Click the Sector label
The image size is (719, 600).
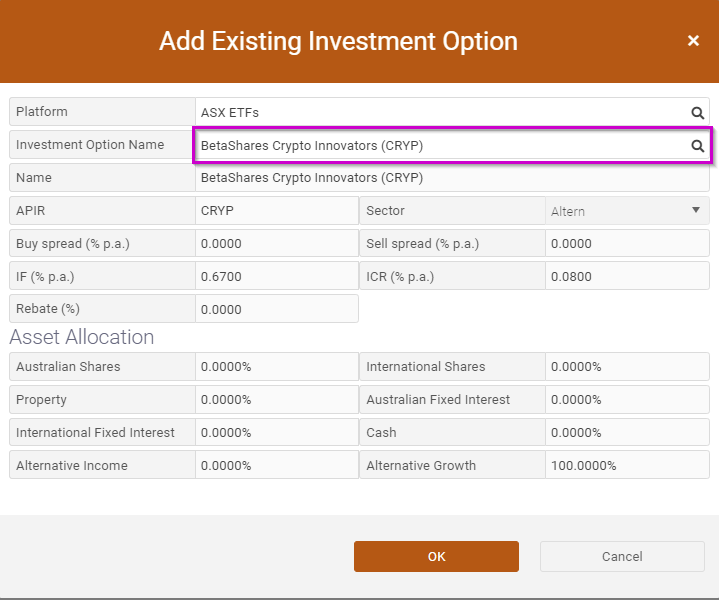tap(385, 211)
